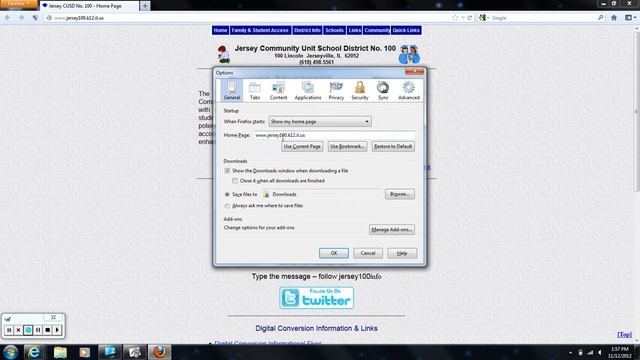Click the Use Current Page button
The height and width of the screenshot is (360, 640).
(302, 146)
